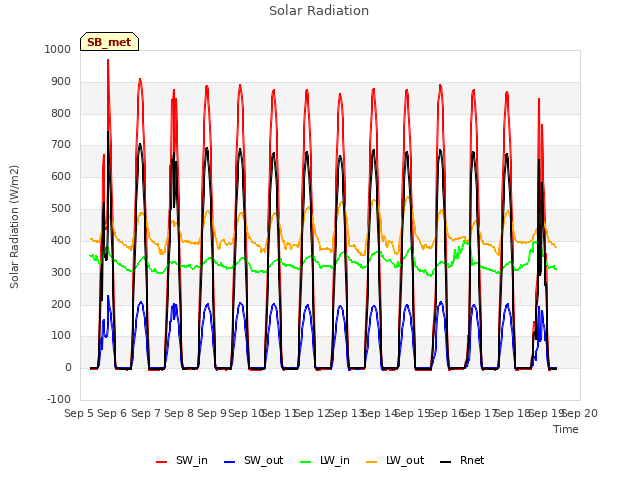Click the Sep 9 x-axis tick label
The width and height of the screenshot is (640, 480).
point(212,413)
